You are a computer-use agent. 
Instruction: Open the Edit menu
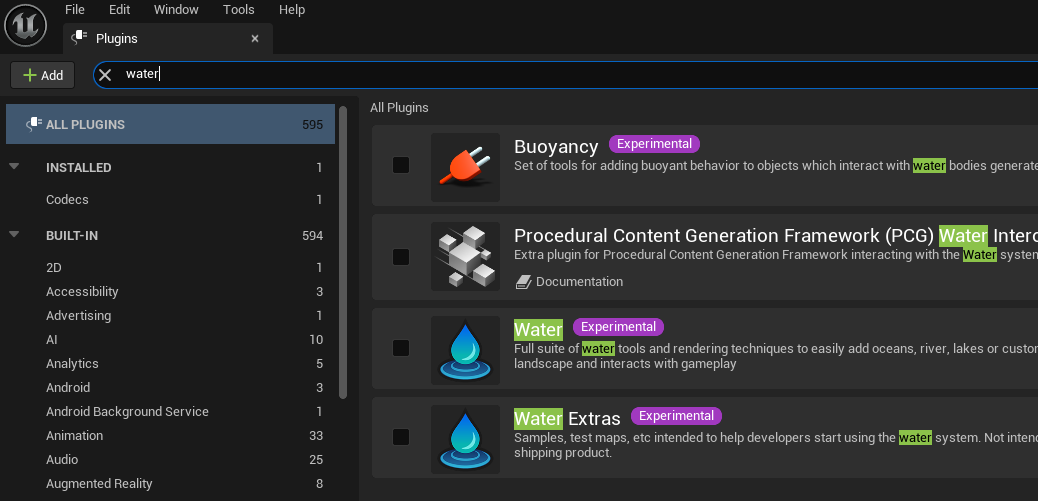pyautogui.click(x=120, y=9)
